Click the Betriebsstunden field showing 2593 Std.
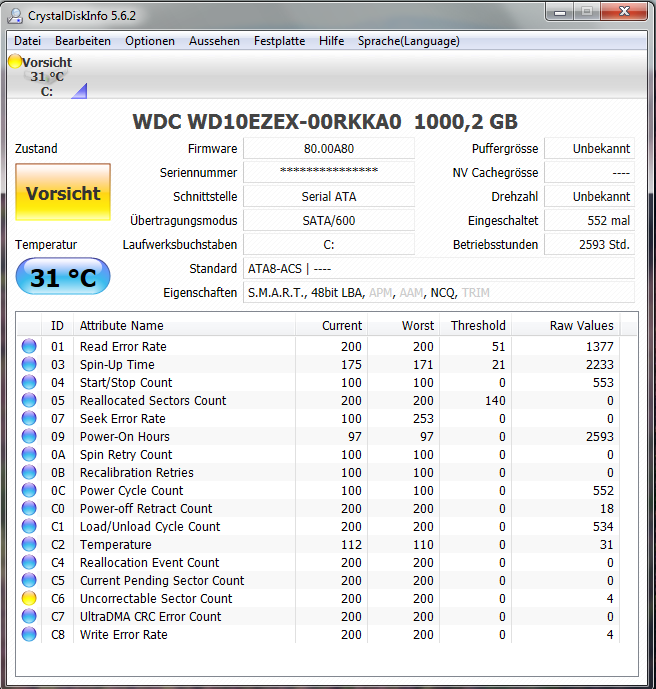 (x=590, y=244)
